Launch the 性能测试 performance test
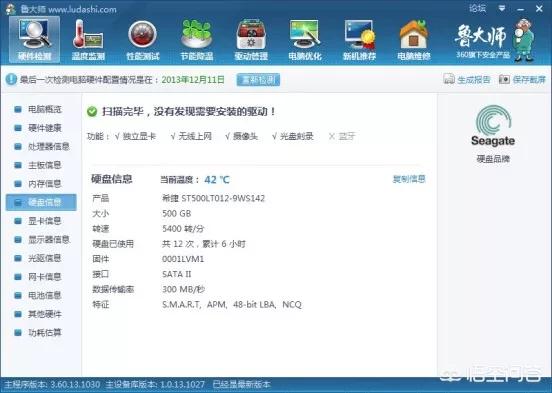 pos(143,40)
